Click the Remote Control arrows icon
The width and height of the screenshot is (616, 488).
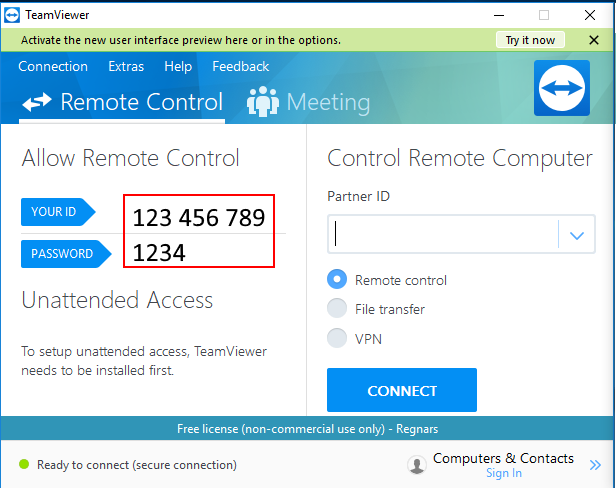[x=37, y=102]
